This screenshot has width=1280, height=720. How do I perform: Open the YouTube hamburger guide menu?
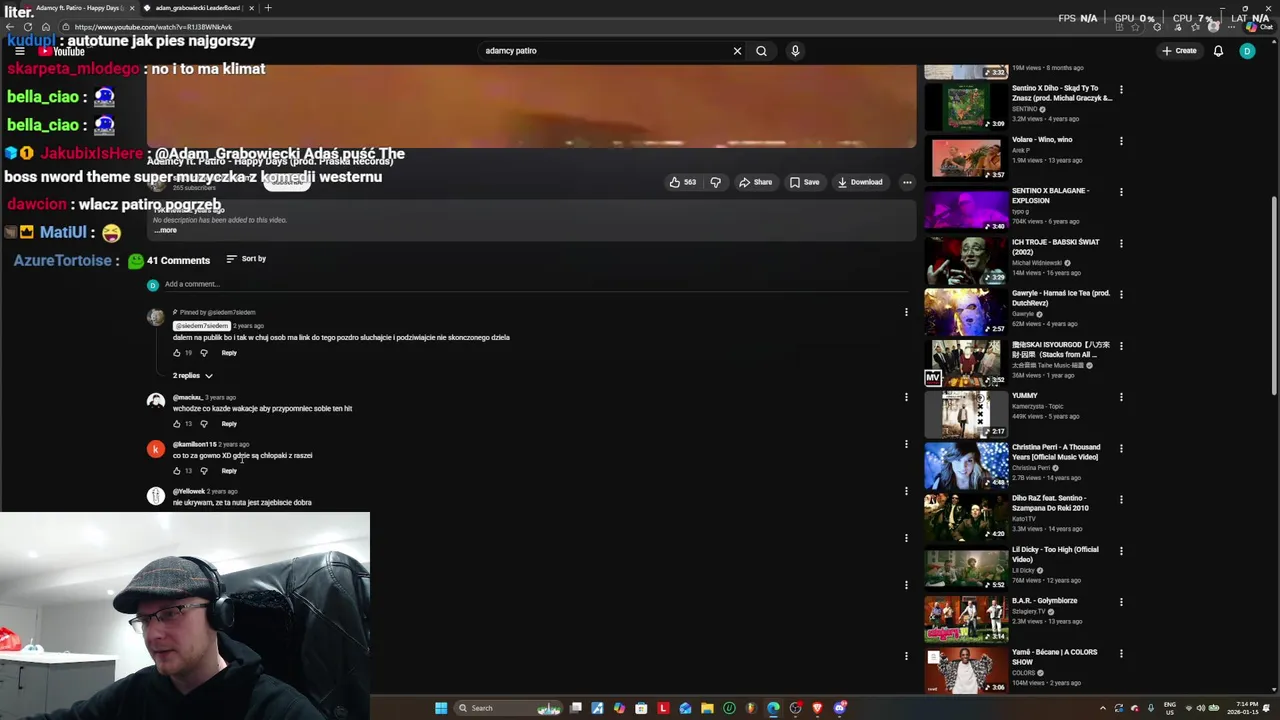(x=19, y=50)
